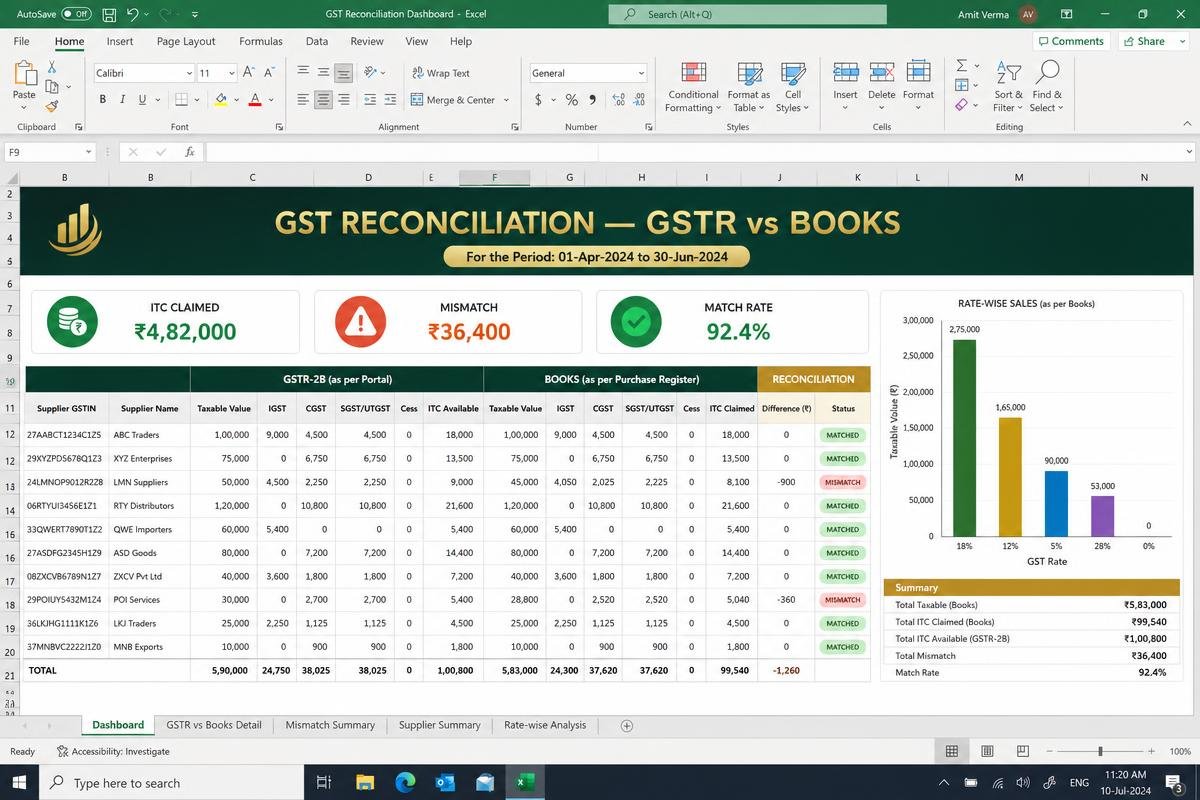
Task: Open the Mismatch Summary sheet tab
Action: point(330,725)
